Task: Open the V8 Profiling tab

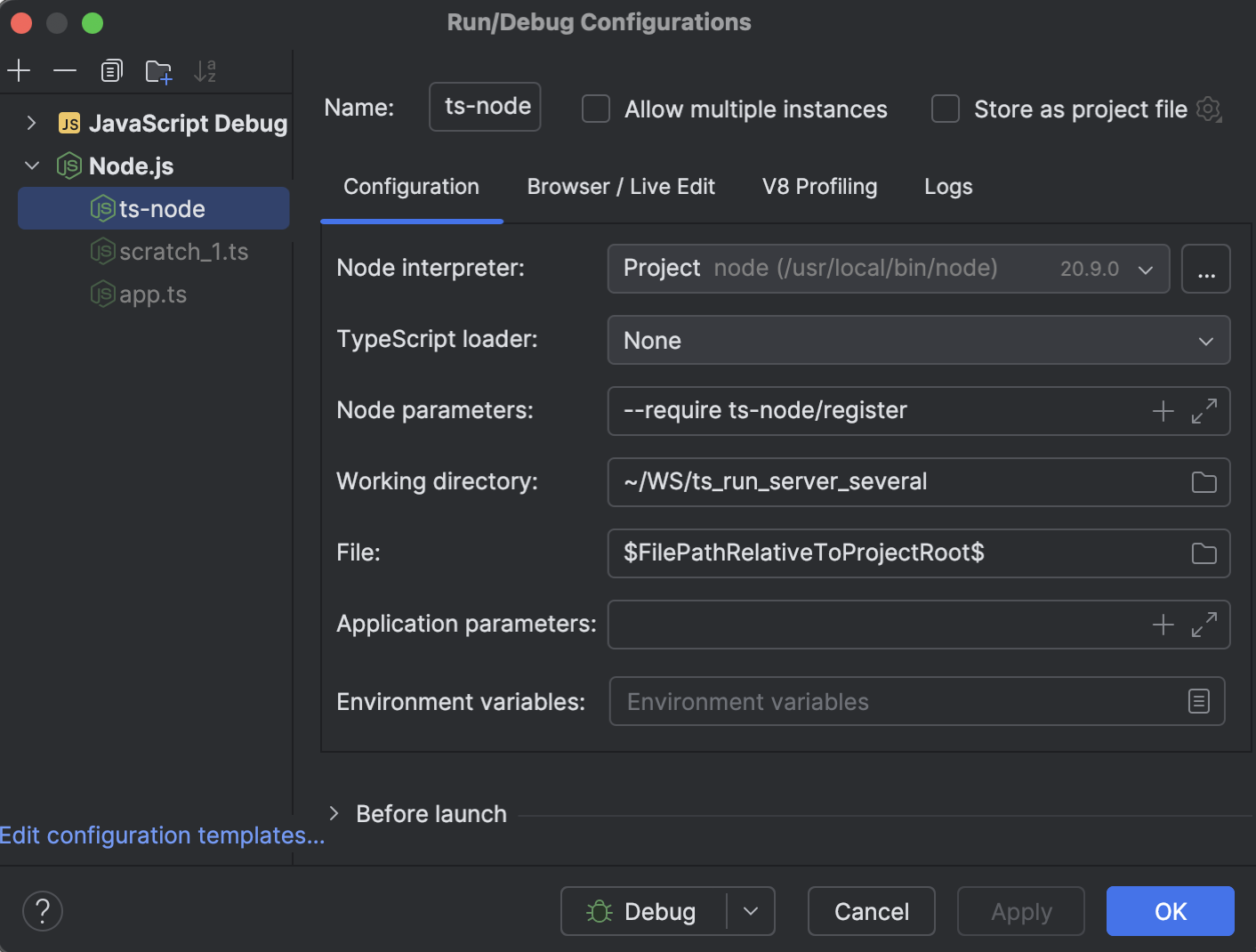Action: click(x=818, y=187)
